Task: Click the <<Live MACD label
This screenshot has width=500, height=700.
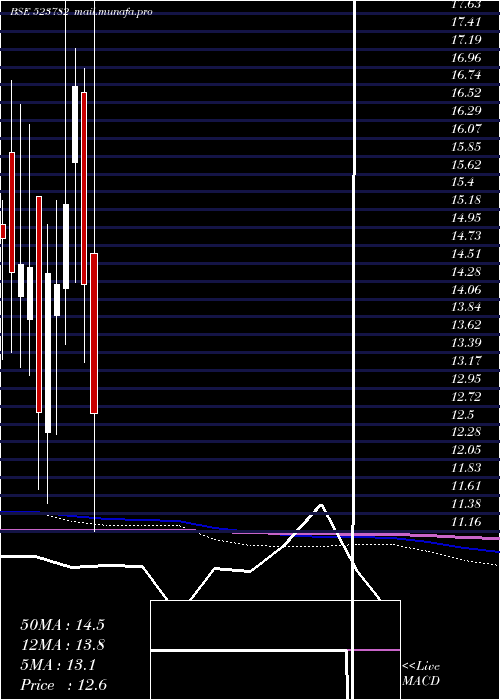Action: (421, 674)
